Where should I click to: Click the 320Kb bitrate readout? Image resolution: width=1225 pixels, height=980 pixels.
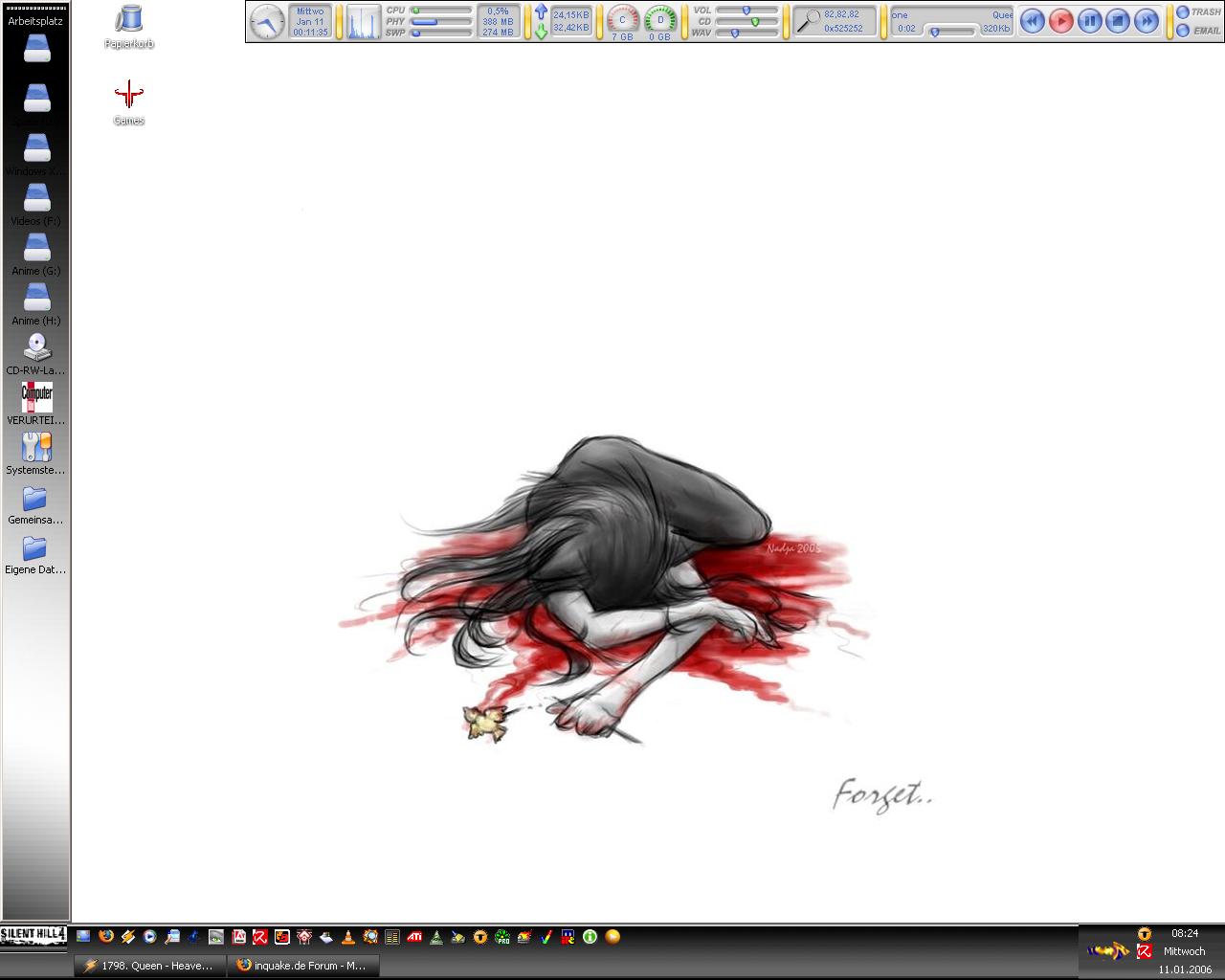coord(996,29)
